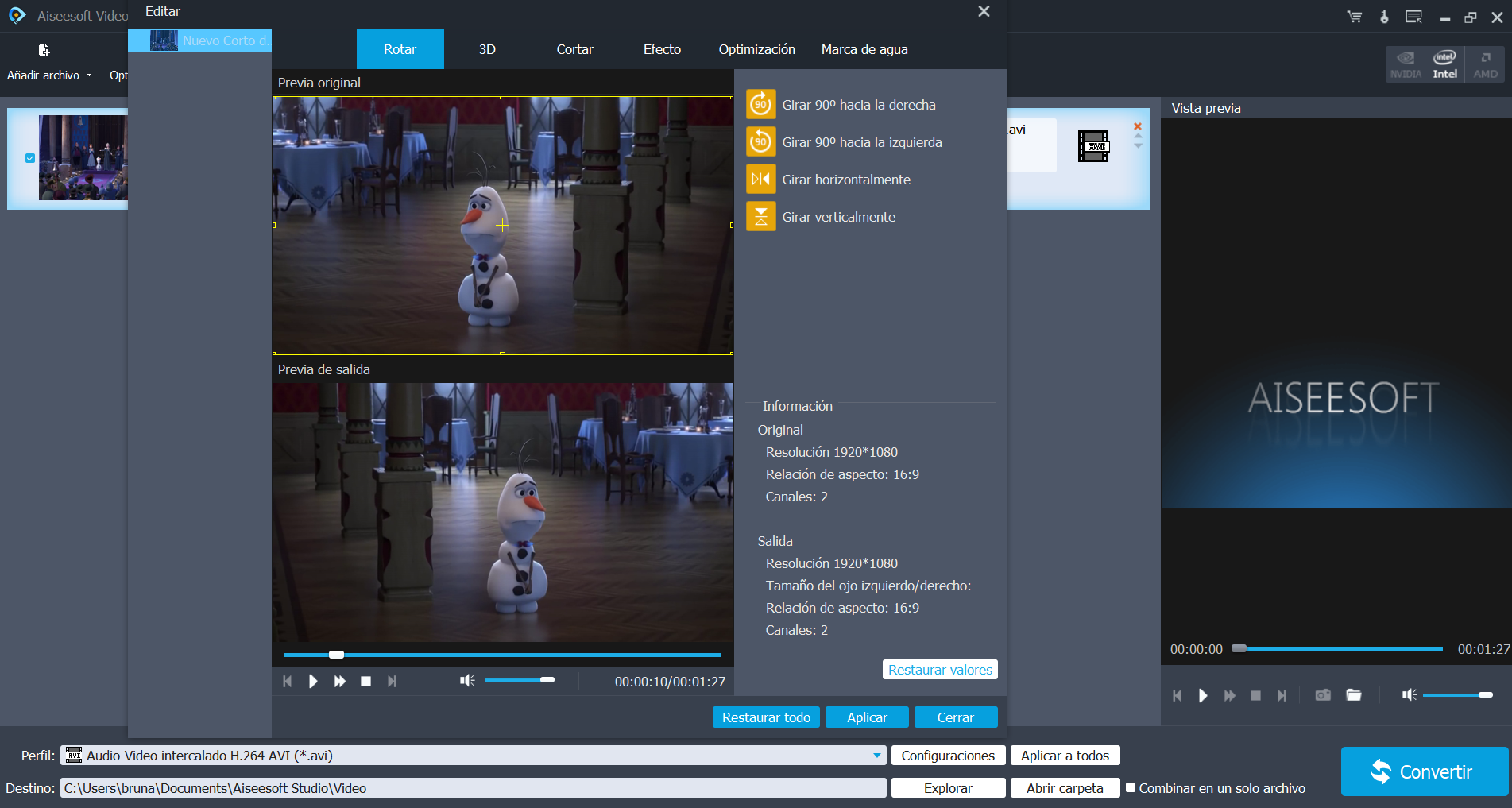Open the Perfil format dropdown
1512x808 pixels.
pos(877,756)
